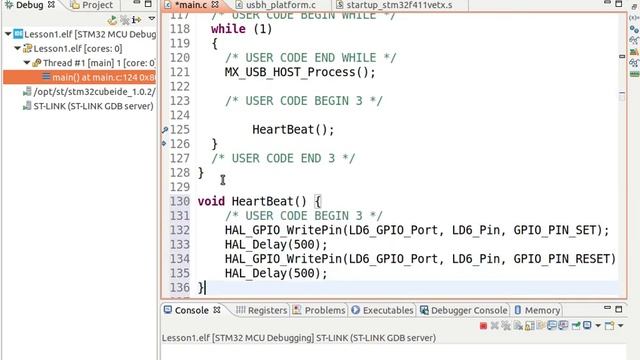Pin the current console
640x360 pixels.
[576, 326]
